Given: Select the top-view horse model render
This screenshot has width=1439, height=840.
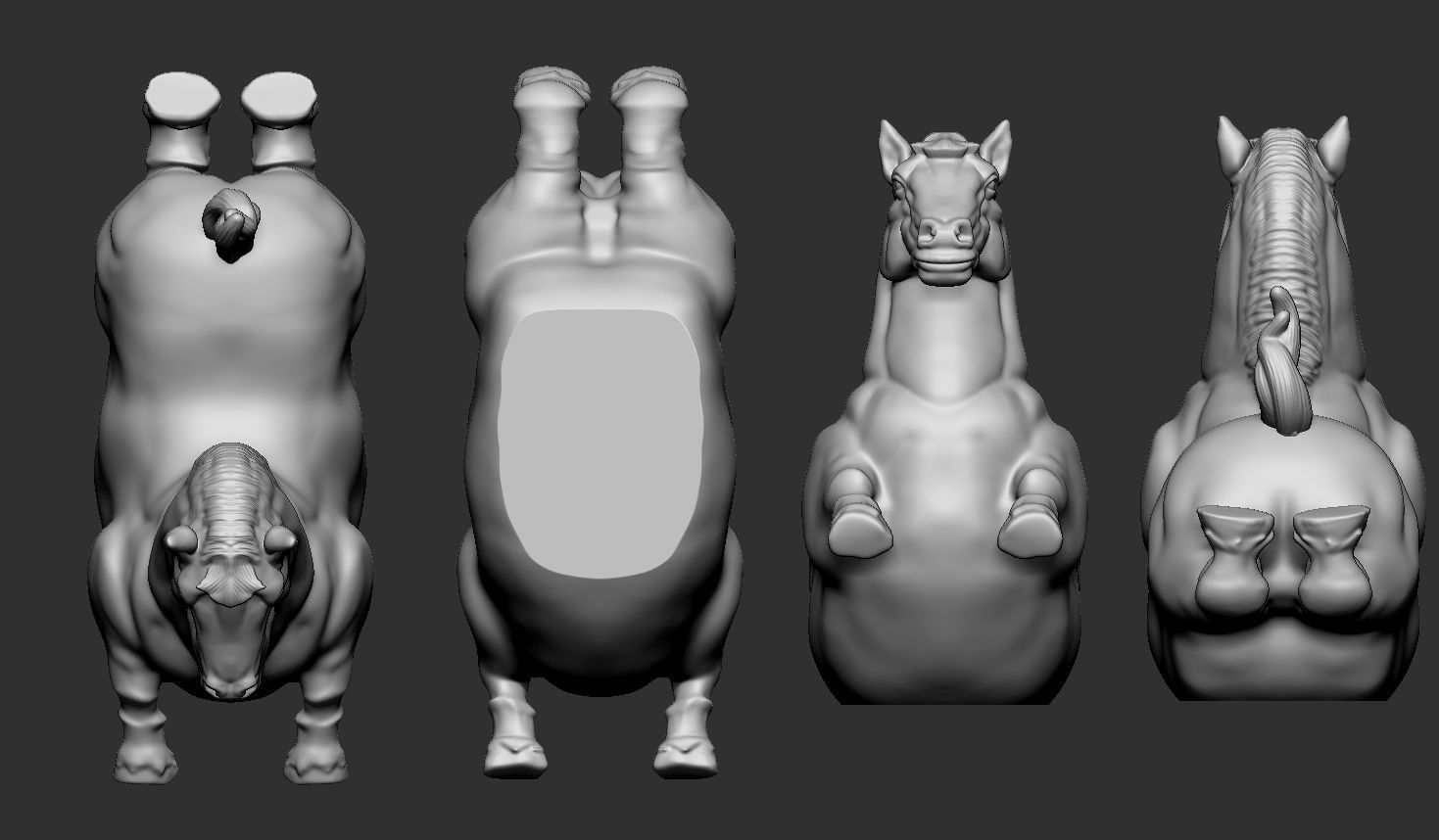Looking at the screenshot, I should pyautogui.click(x=233, y=428).
